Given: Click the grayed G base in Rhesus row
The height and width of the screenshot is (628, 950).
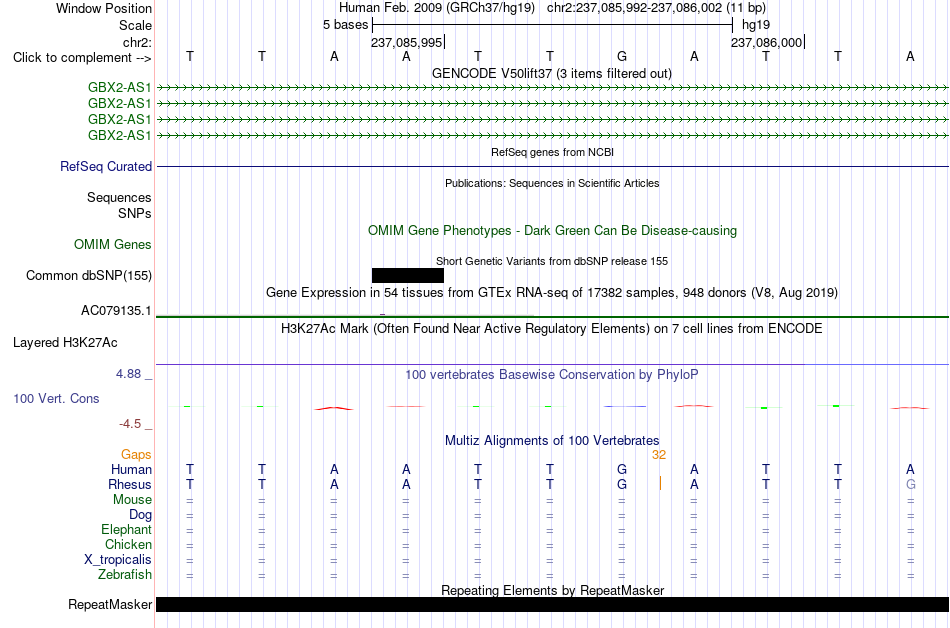Looking at the screenshot, I should point(910,484).
